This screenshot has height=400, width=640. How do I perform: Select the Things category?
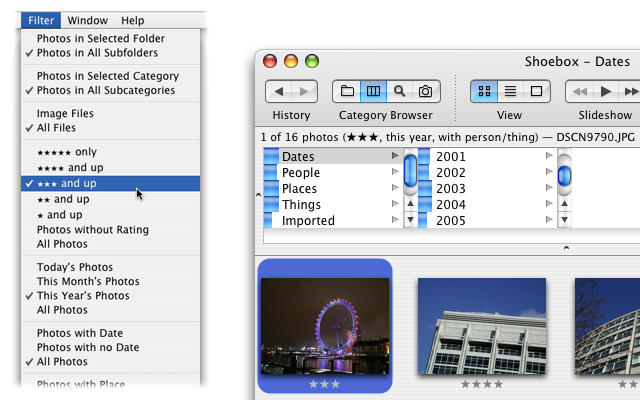301,205
